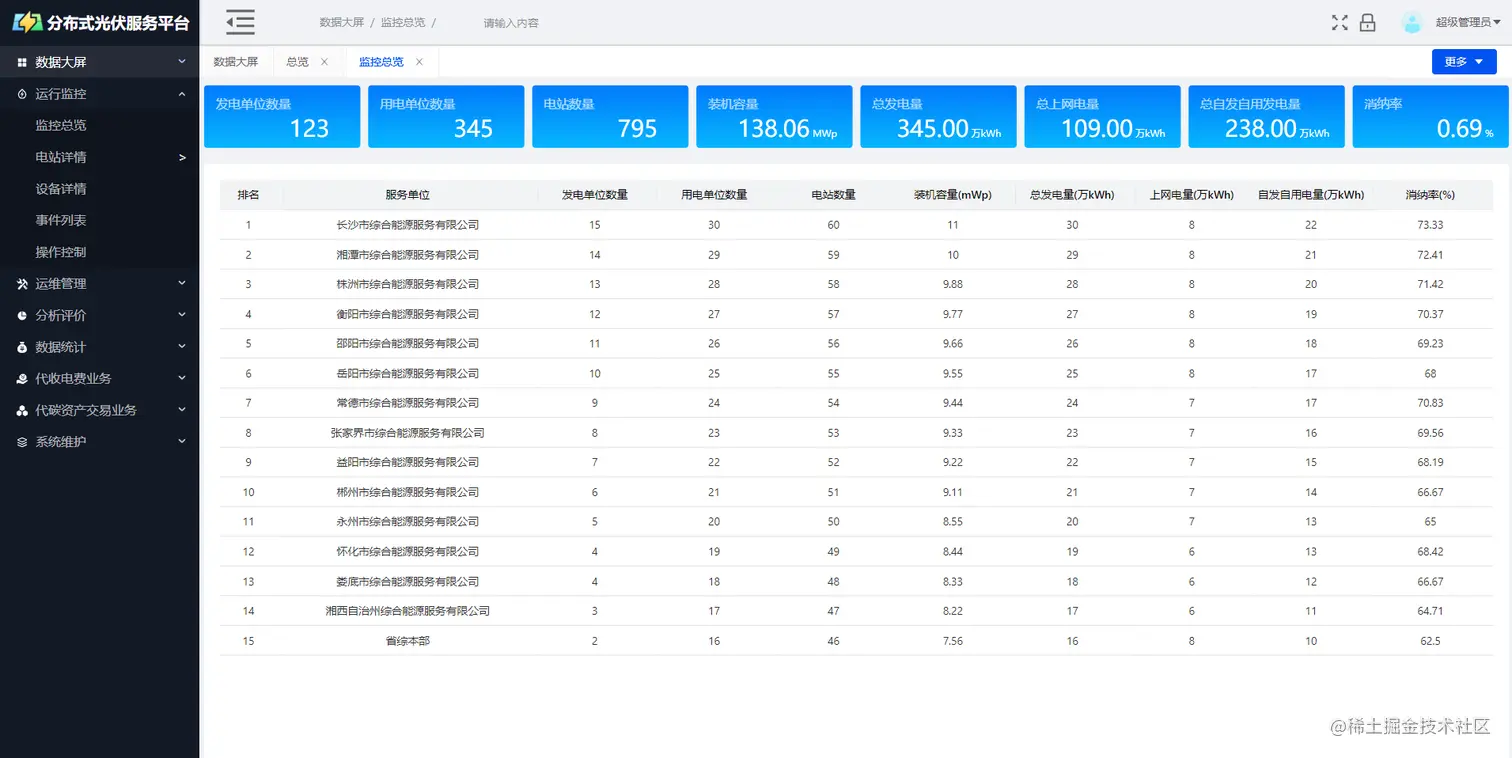Select the 郴州市综合能源服务有限公司 row
Image resolution: width=1512 pixels, height=758 pixels.
[x=856, y=492]
